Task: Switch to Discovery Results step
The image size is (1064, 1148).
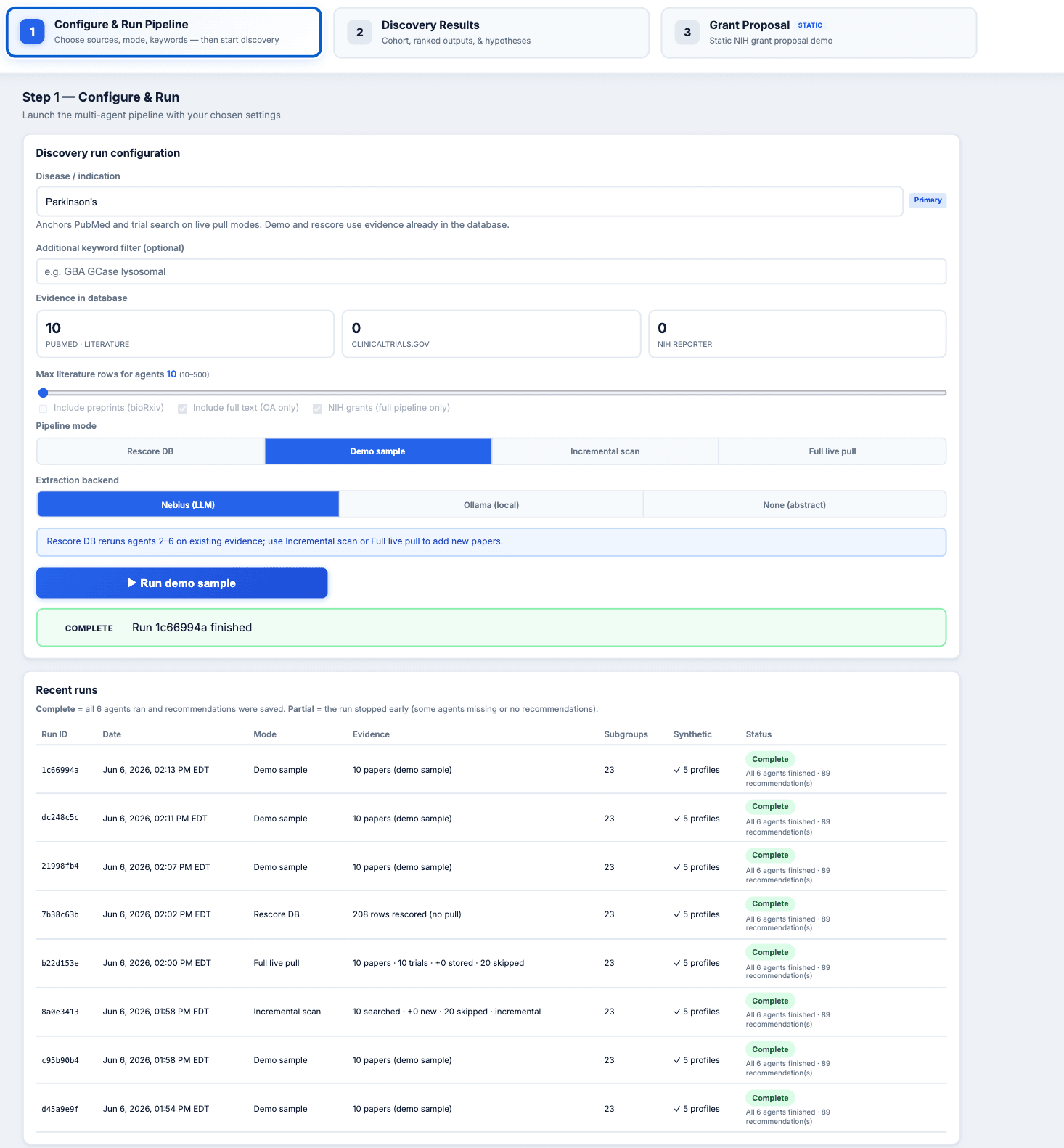Action: [491, 33]
